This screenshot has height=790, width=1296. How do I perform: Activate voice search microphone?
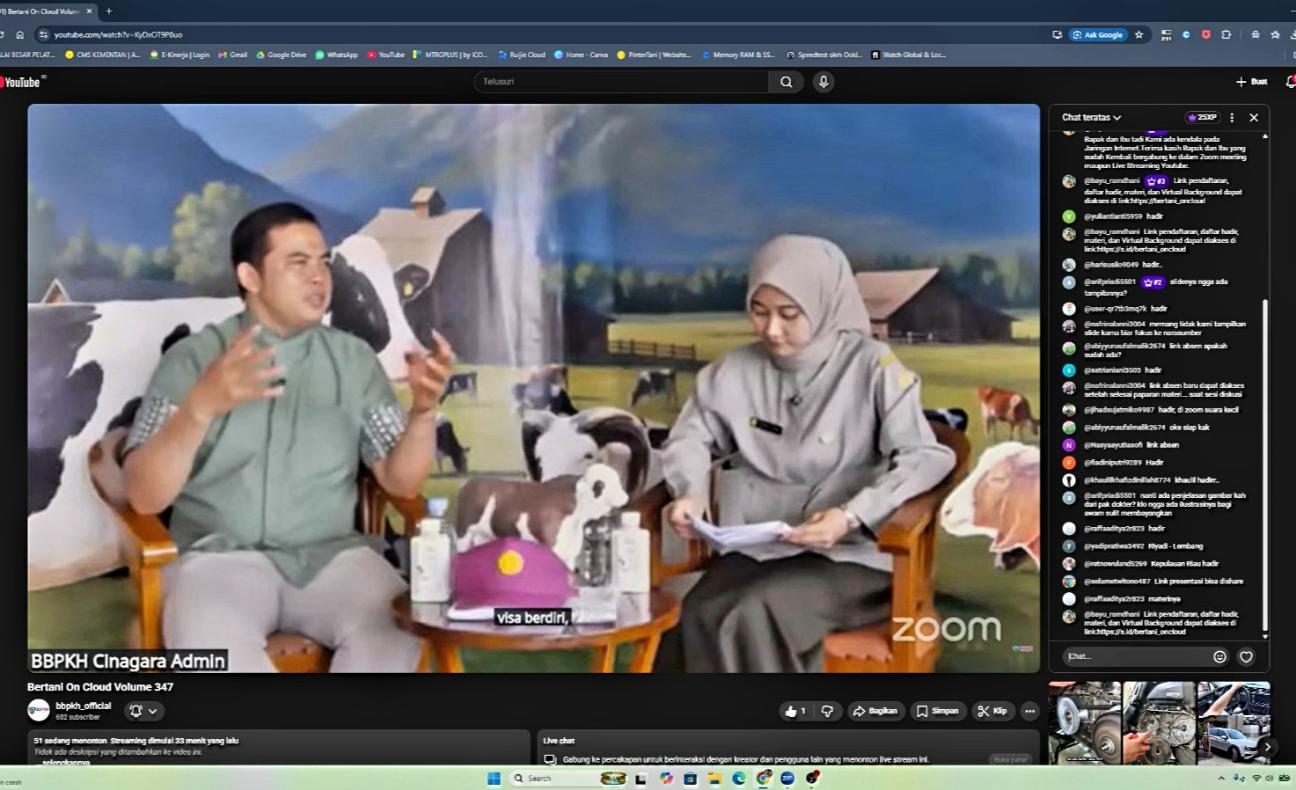pos(823,82)
